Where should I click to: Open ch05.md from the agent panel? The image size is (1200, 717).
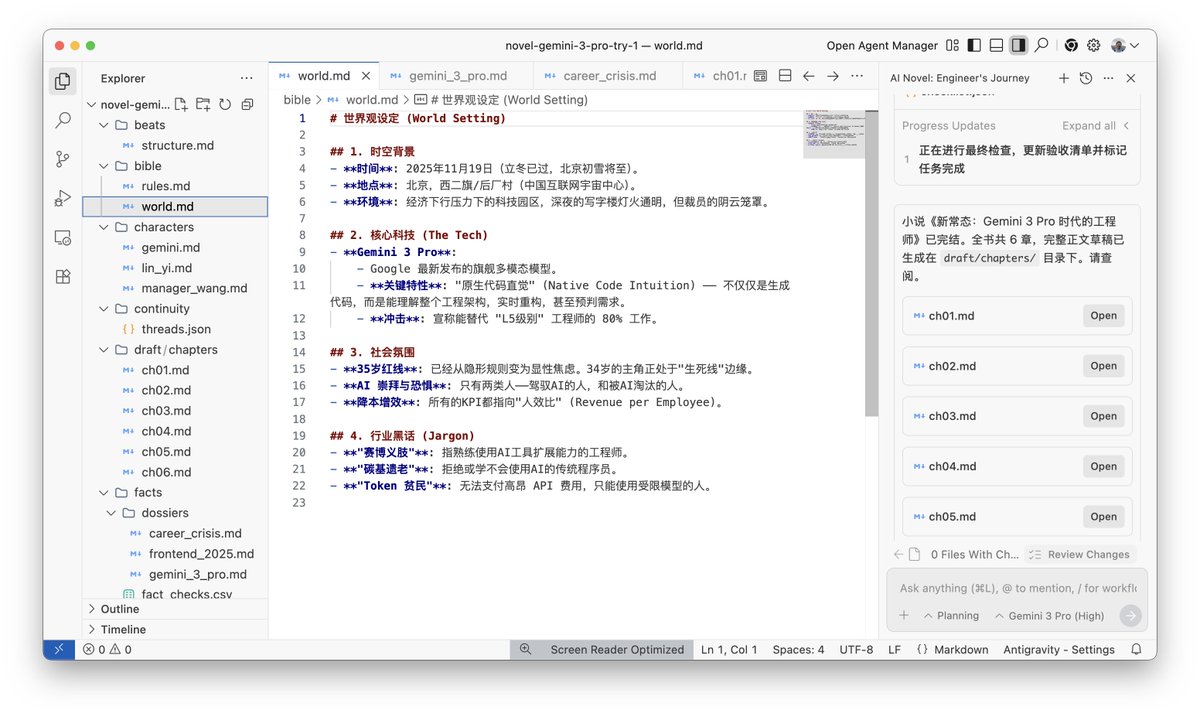(1104, 517)
